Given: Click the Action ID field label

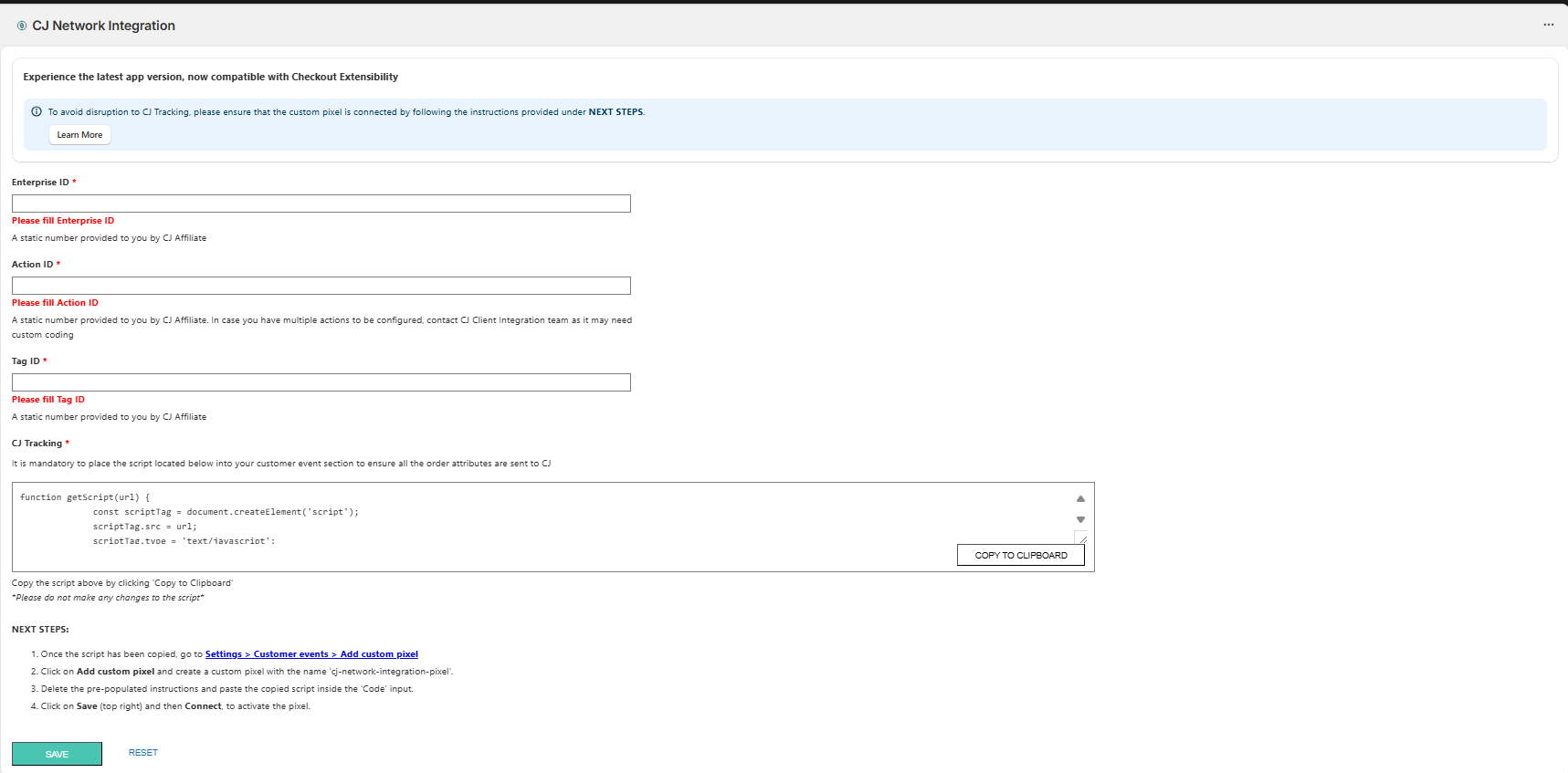Looking at the screenshot, I should [x=36, y=265].
